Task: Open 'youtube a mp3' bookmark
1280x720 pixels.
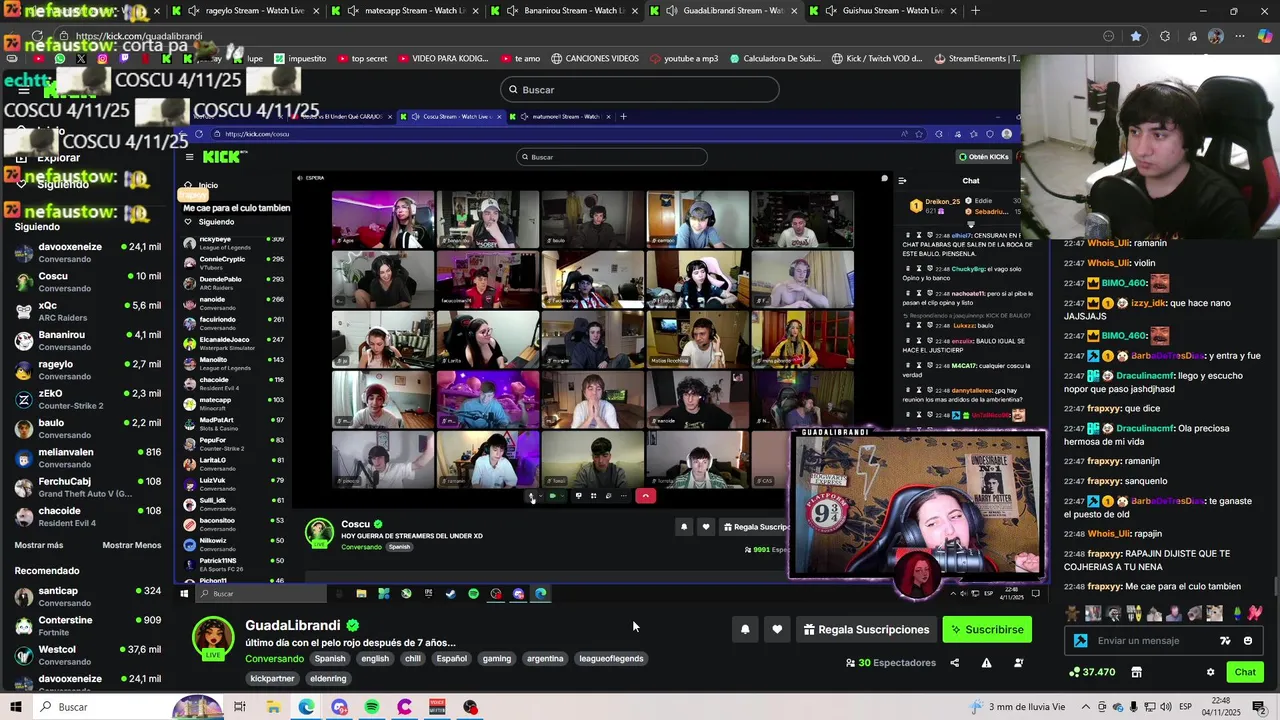Action: pos(683,58)
